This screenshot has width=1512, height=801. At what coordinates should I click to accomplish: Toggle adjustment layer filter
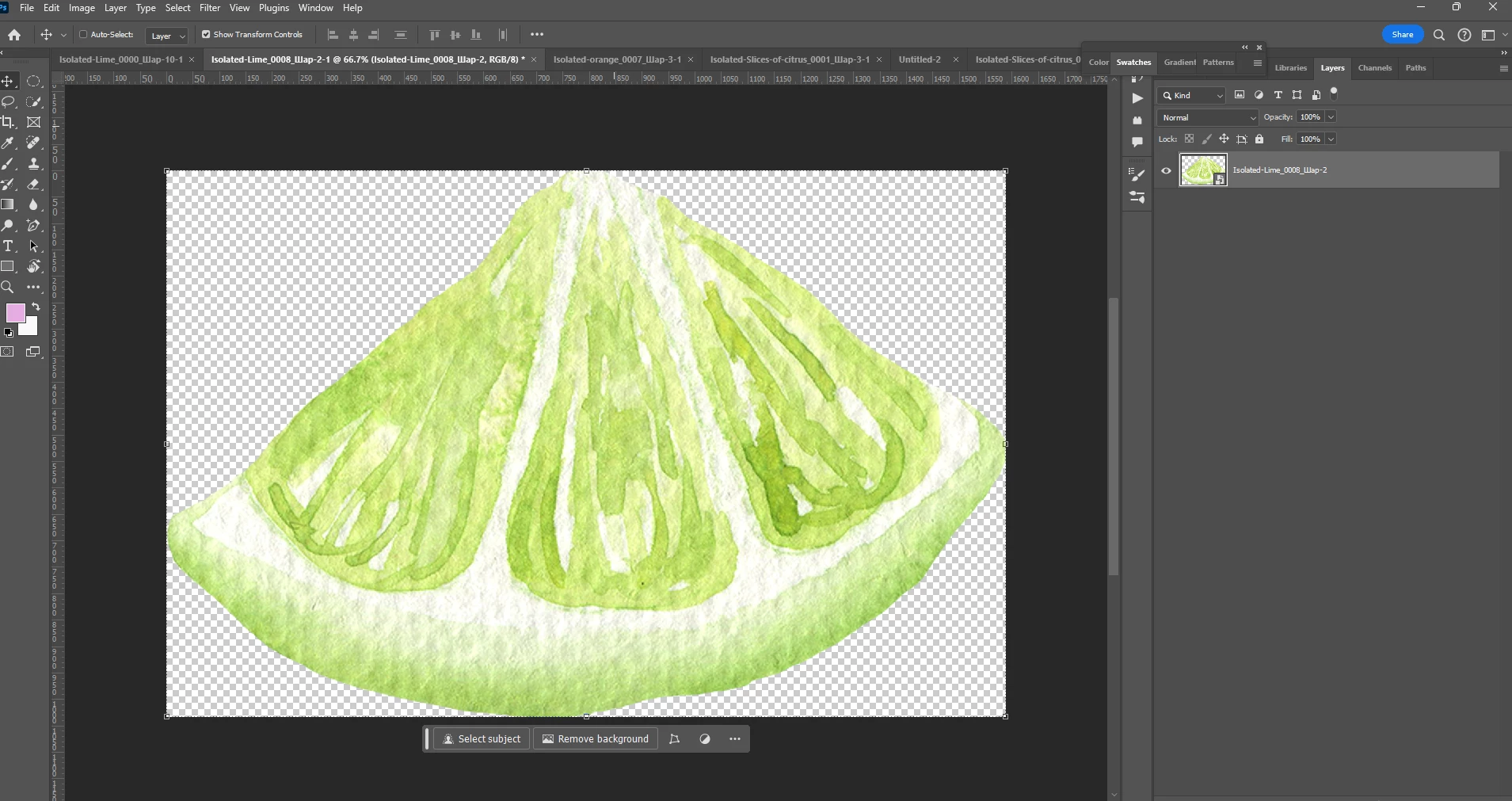pyautogui.click(x=1259, y=95)
